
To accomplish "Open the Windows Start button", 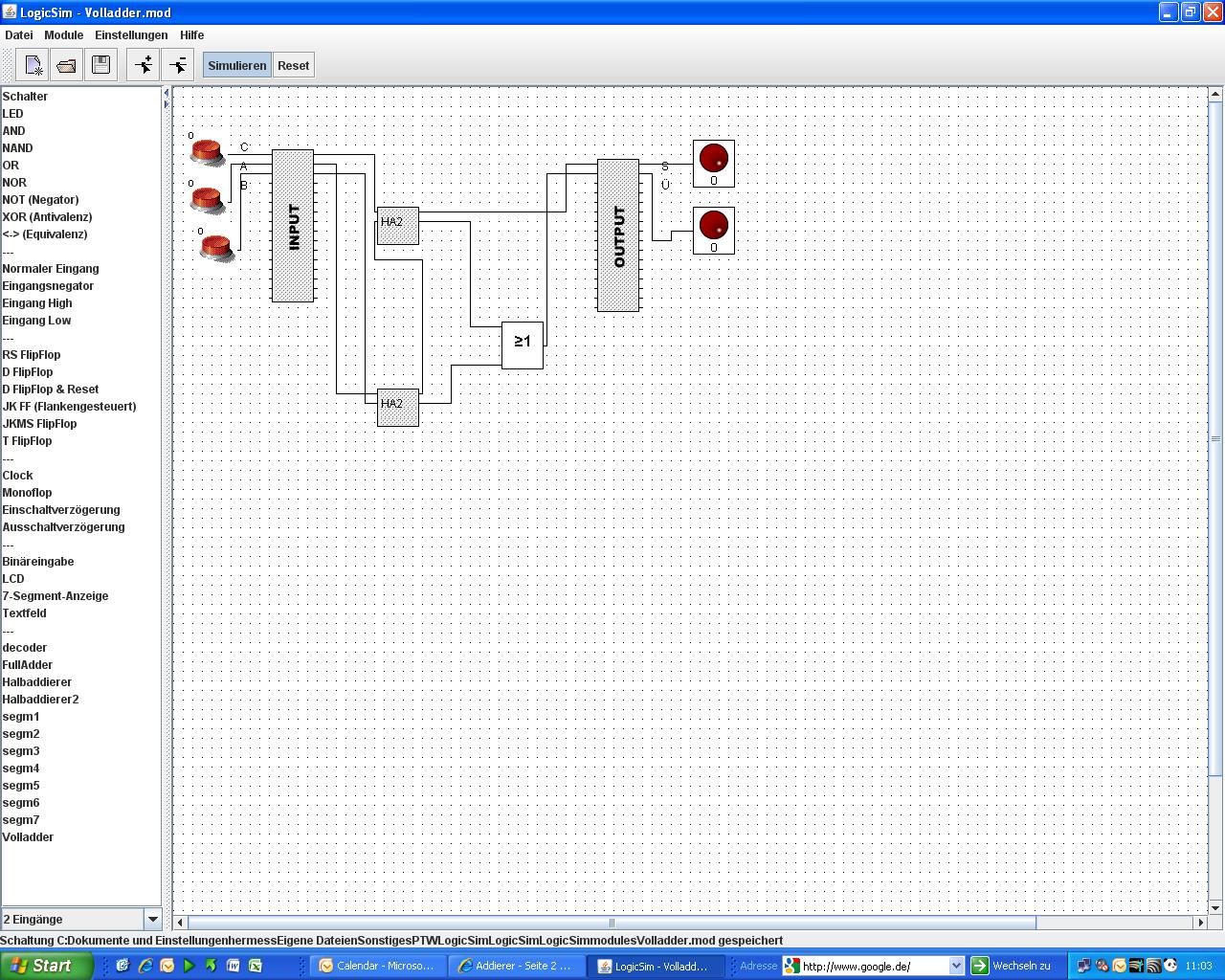I will pyautogui.click(x=46, y=966).
